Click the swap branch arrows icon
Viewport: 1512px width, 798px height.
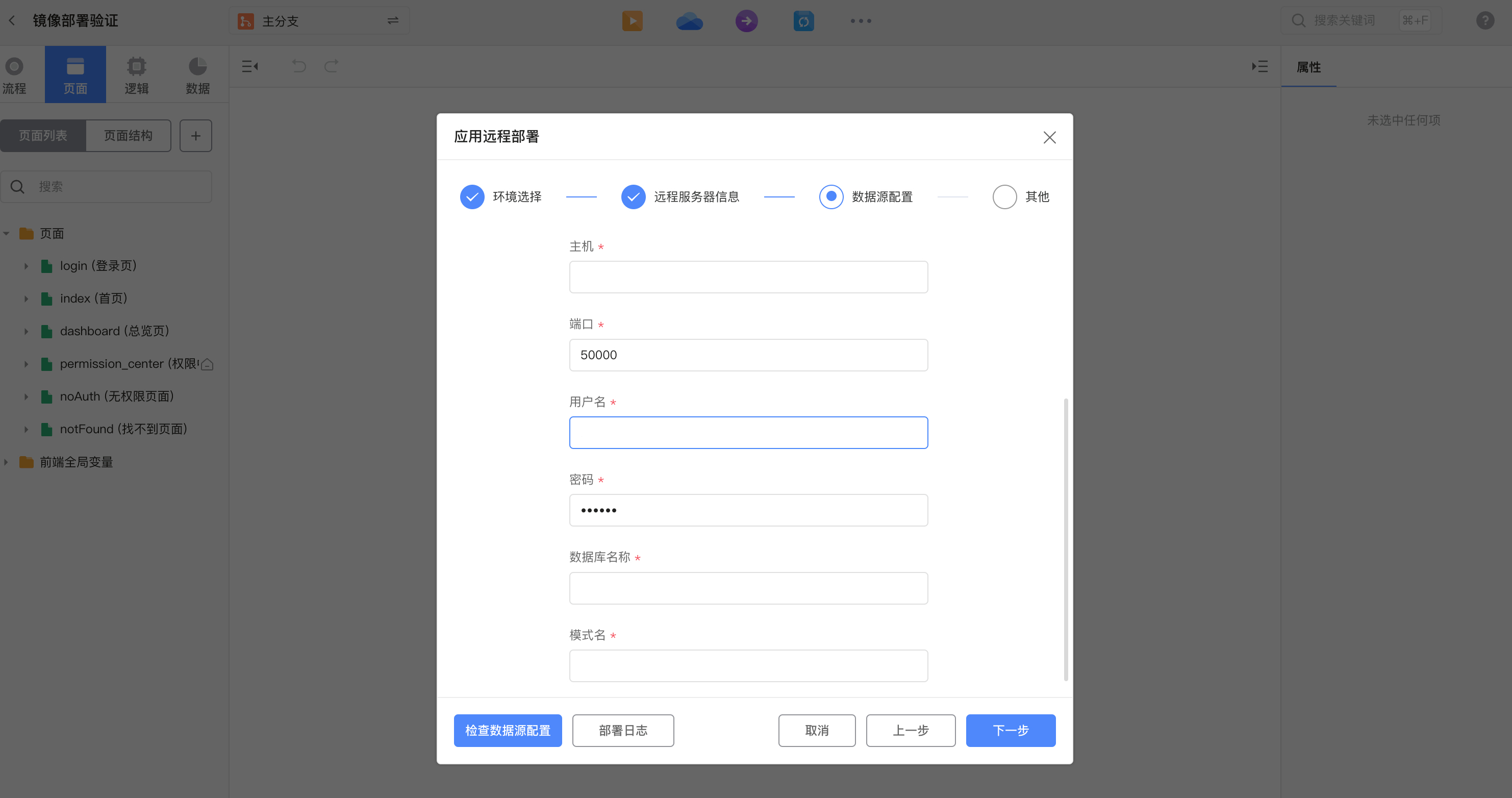click(x=393, y=20)
